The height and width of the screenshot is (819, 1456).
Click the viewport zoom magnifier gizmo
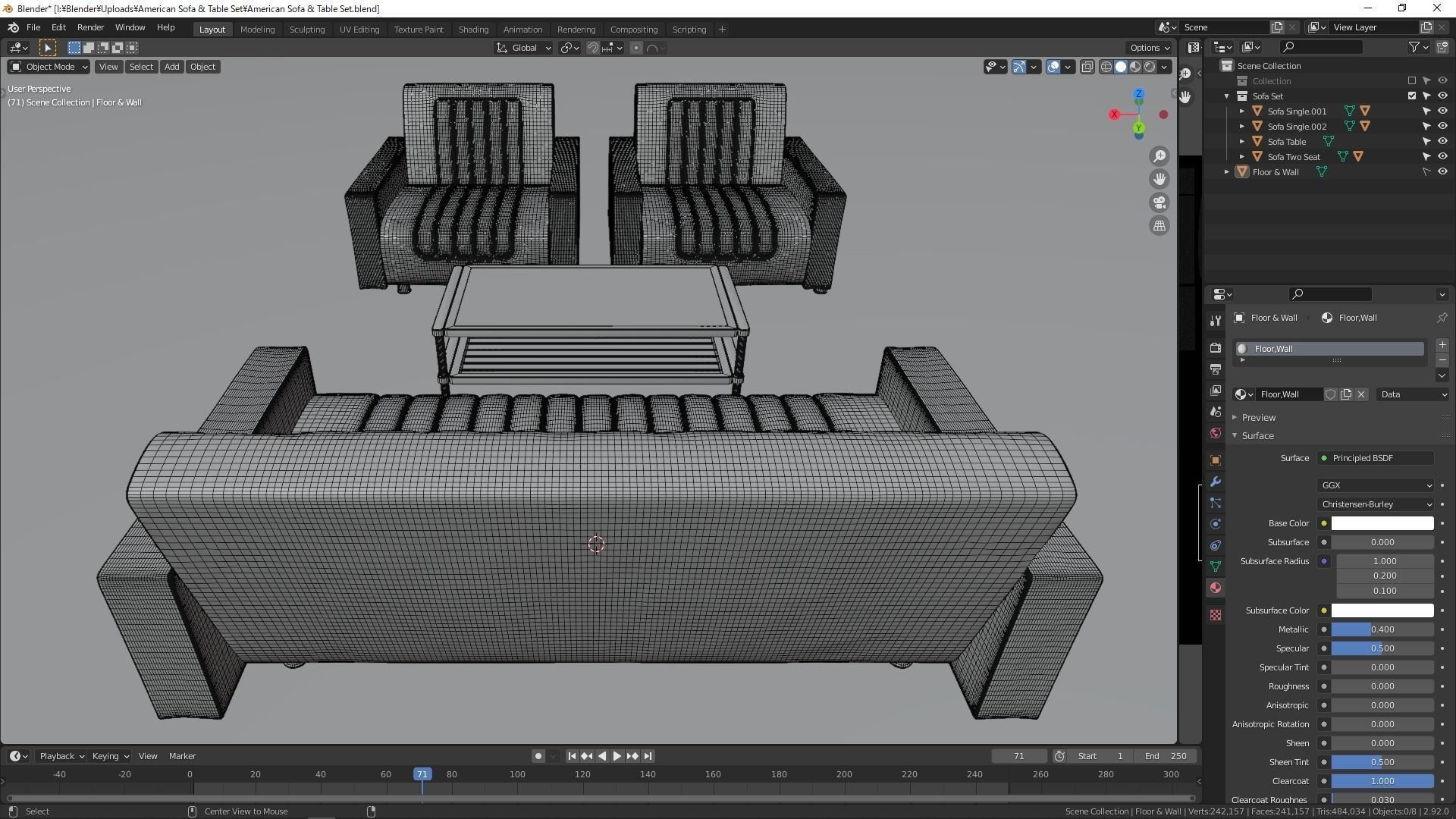pos(1159,156)
